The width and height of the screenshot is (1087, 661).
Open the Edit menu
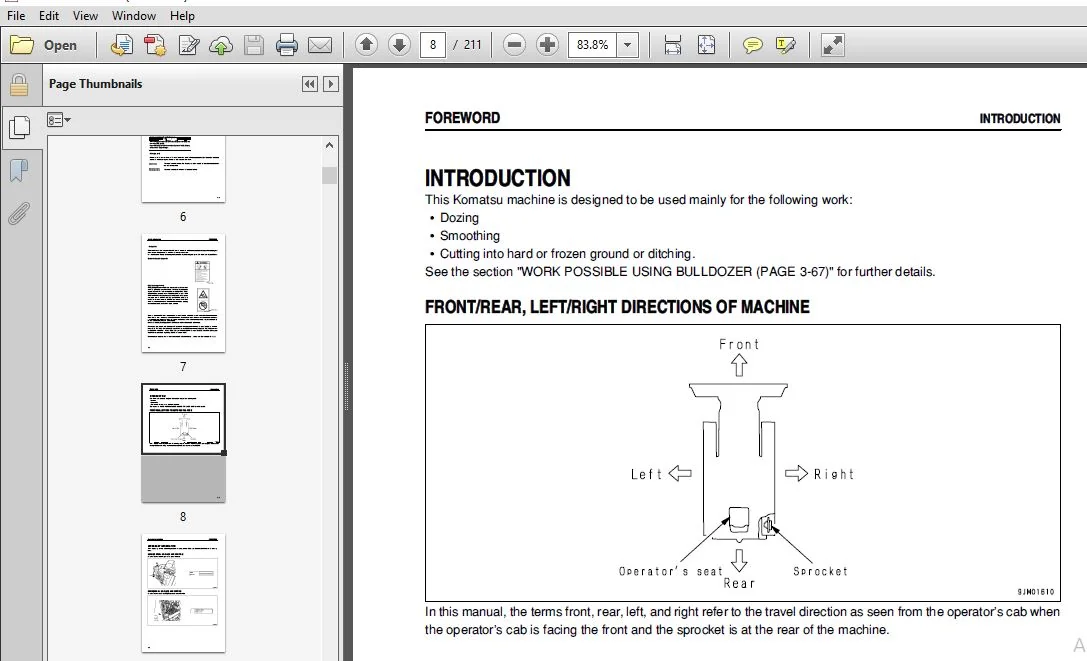click(x=49, y=15)
